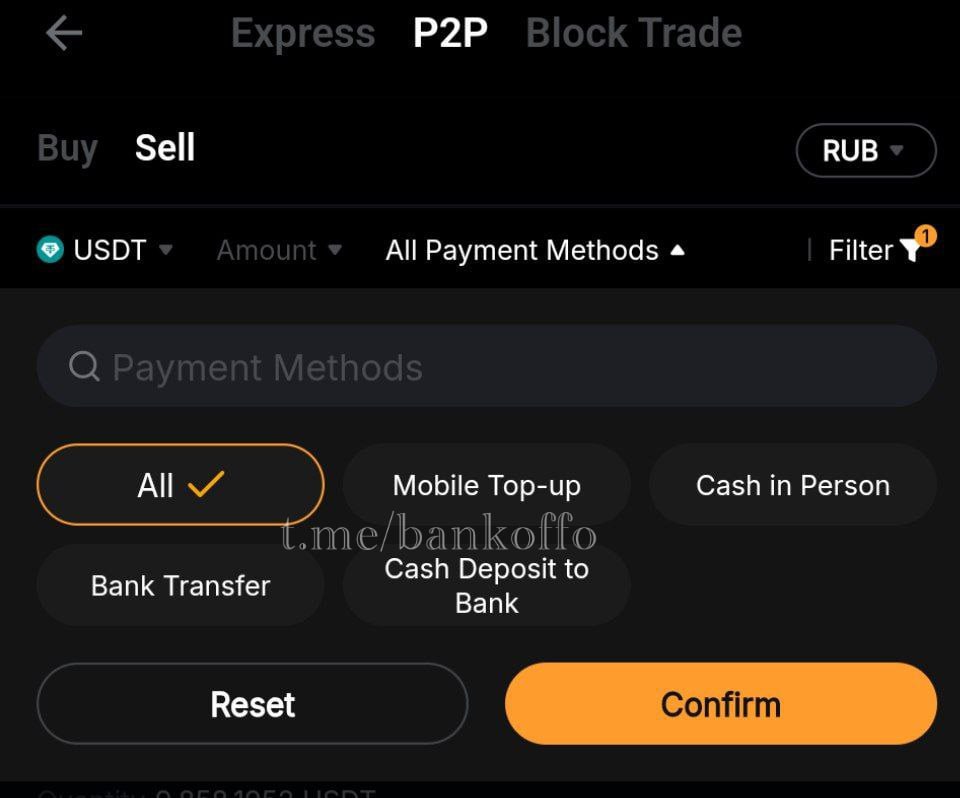
Task: Select the Bank Transfer payment option
Action: click(180, 586)
